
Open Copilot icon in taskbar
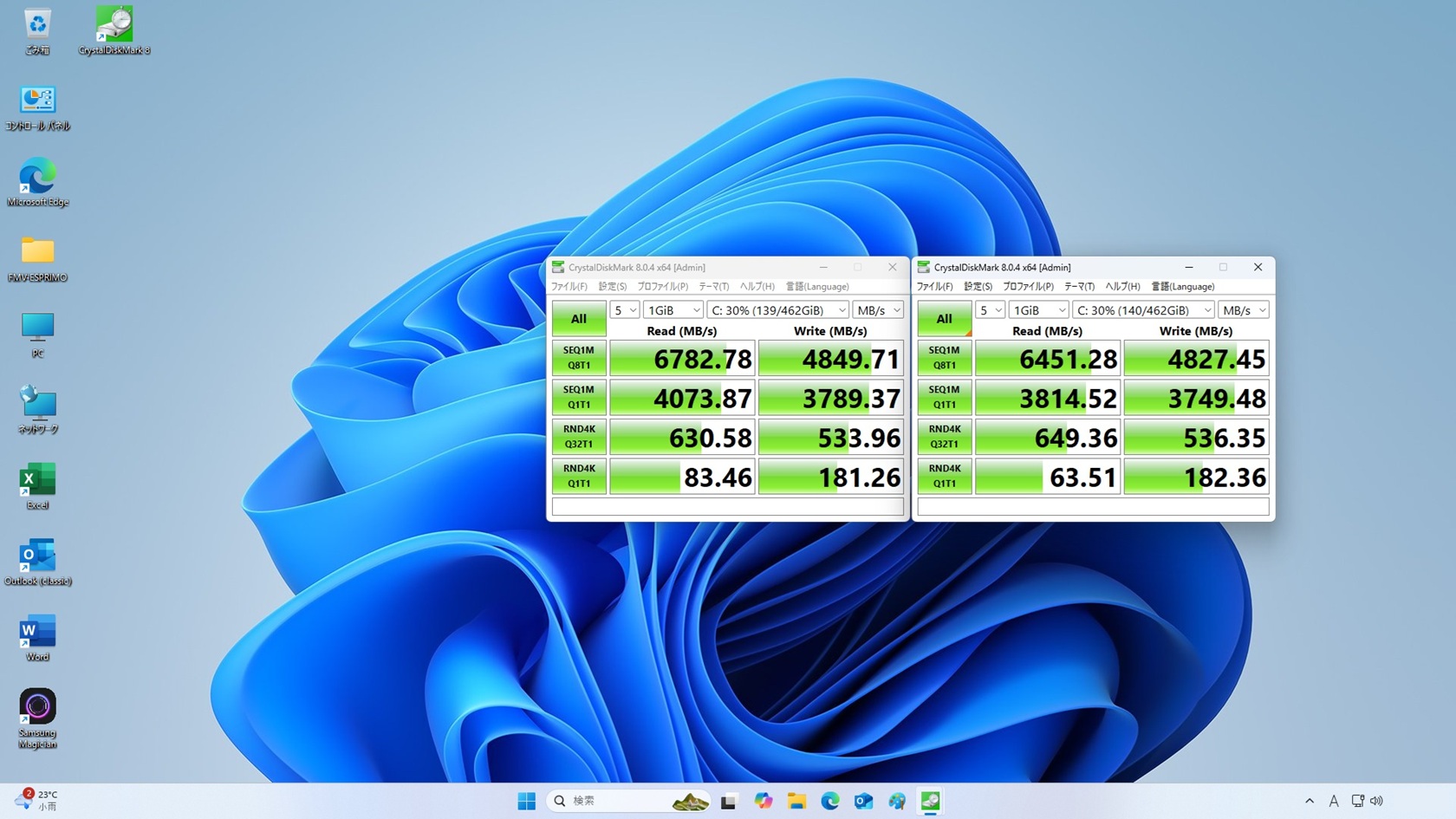coord(763,801)
